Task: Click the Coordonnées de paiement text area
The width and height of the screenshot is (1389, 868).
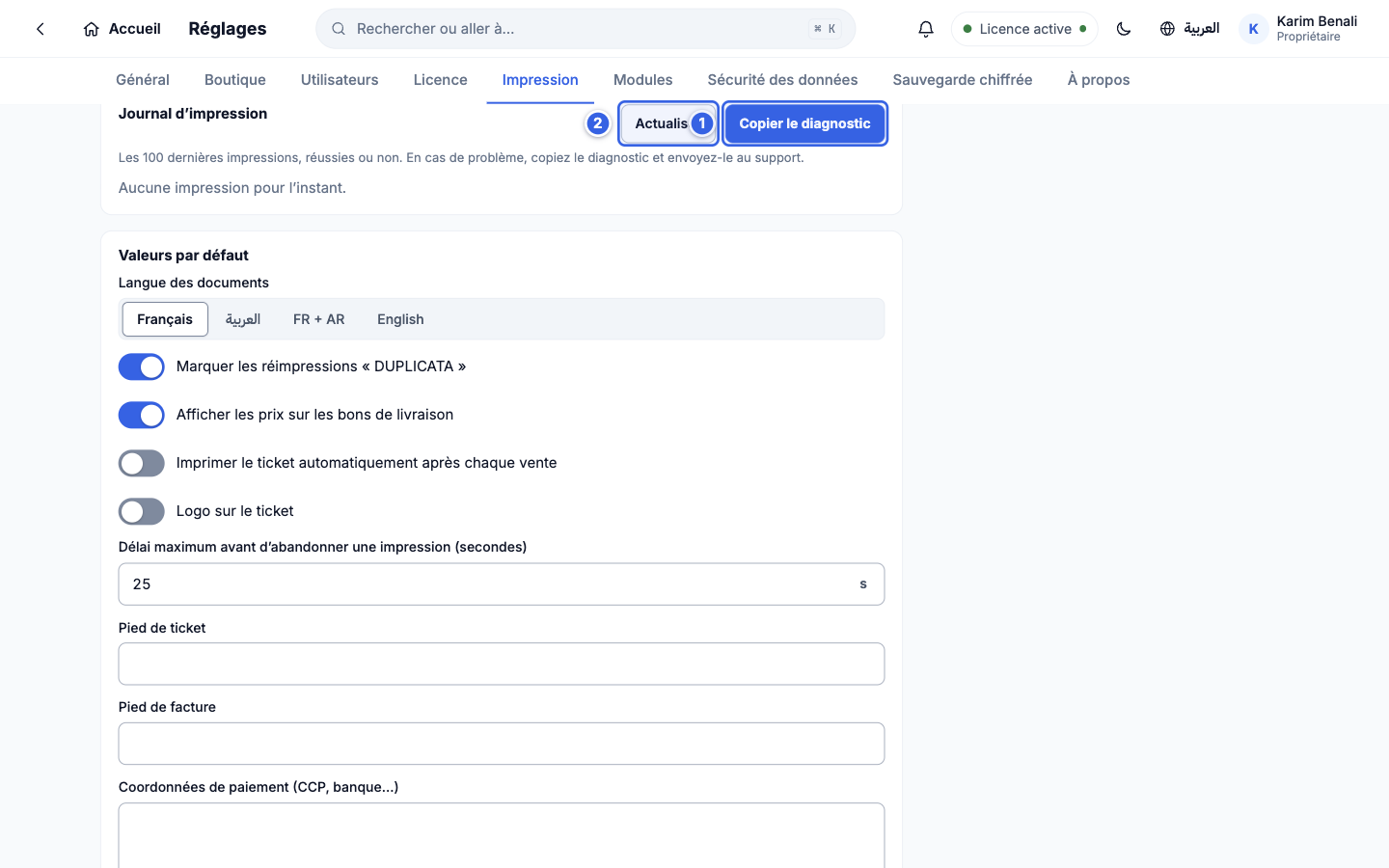Action: point(502,836)
